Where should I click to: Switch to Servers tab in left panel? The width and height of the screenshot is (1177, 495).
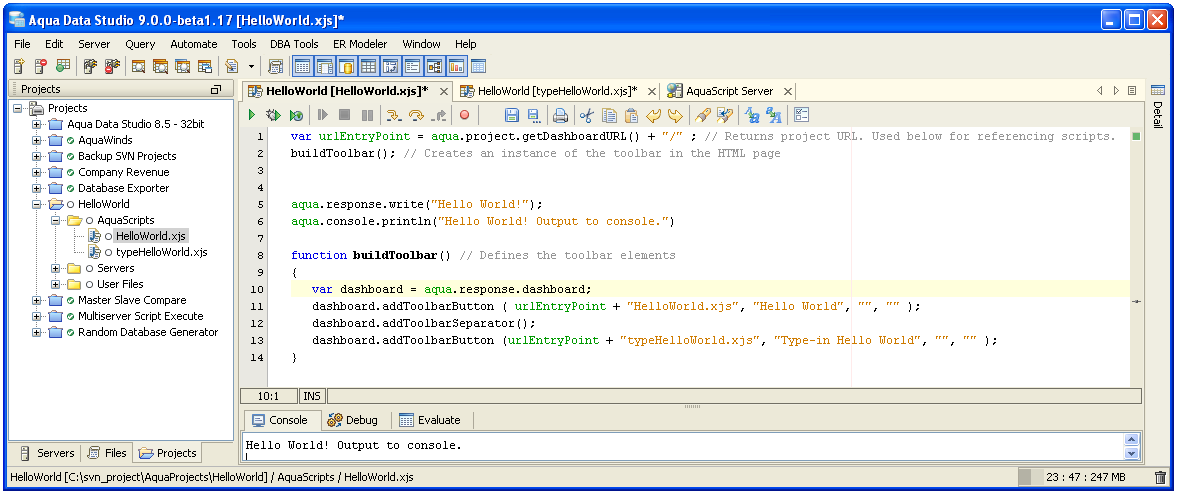point(48,453)
